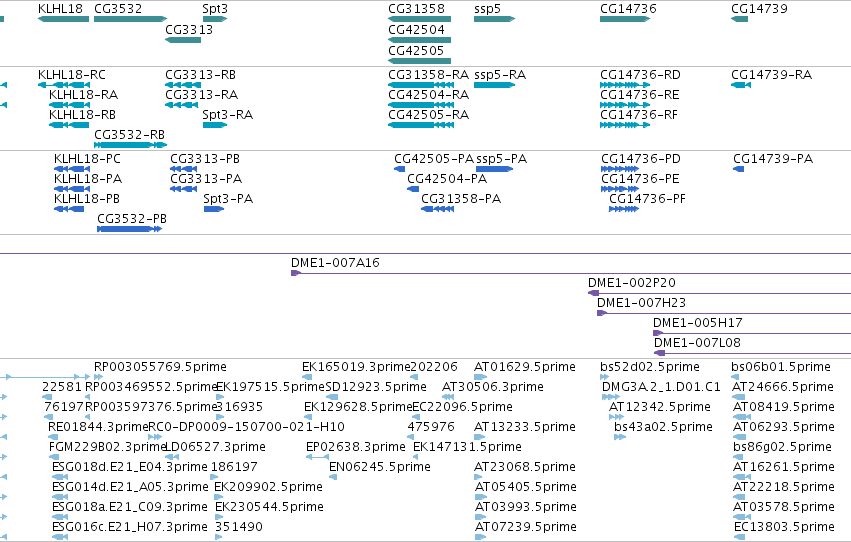Click the EC22096.5prime EST
The width and height of the screenshot is (851, 542).
click(416, 417)
